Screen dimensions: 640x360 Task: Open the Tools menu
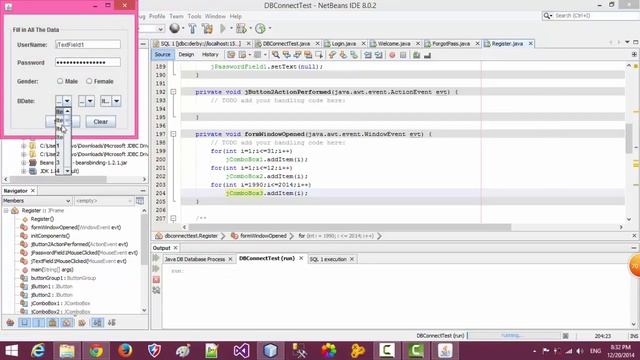point(194,16)
